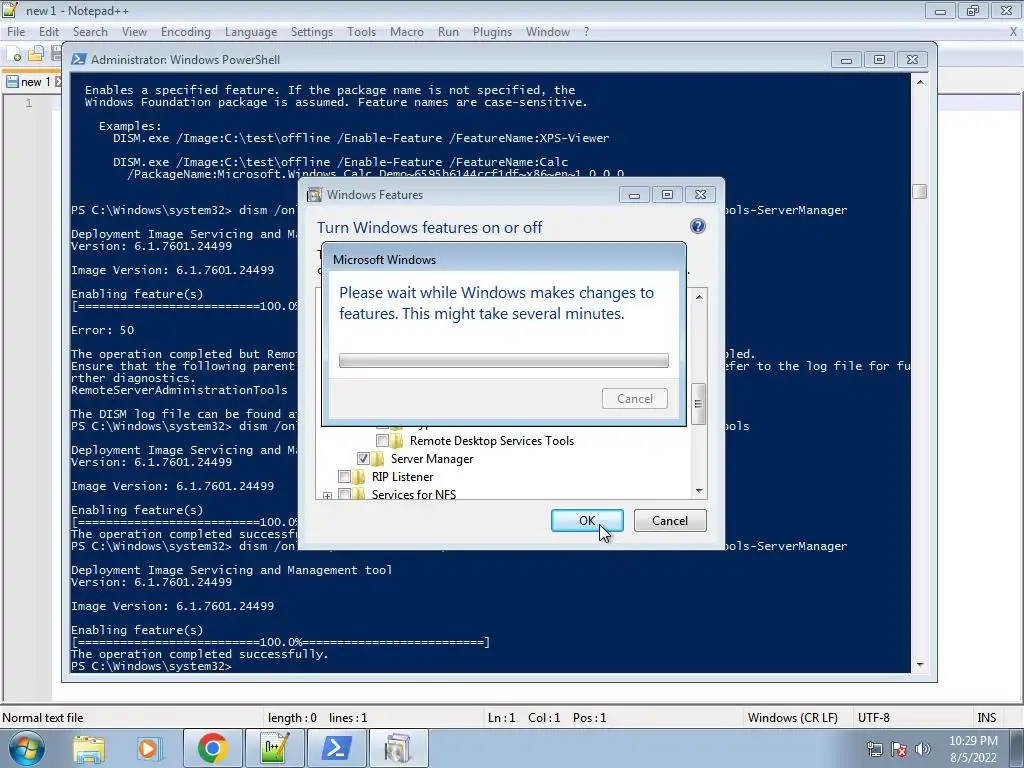Click the features list scroll-up arrow
Viewport: 1024px width, 768px height.
point(699,296)
